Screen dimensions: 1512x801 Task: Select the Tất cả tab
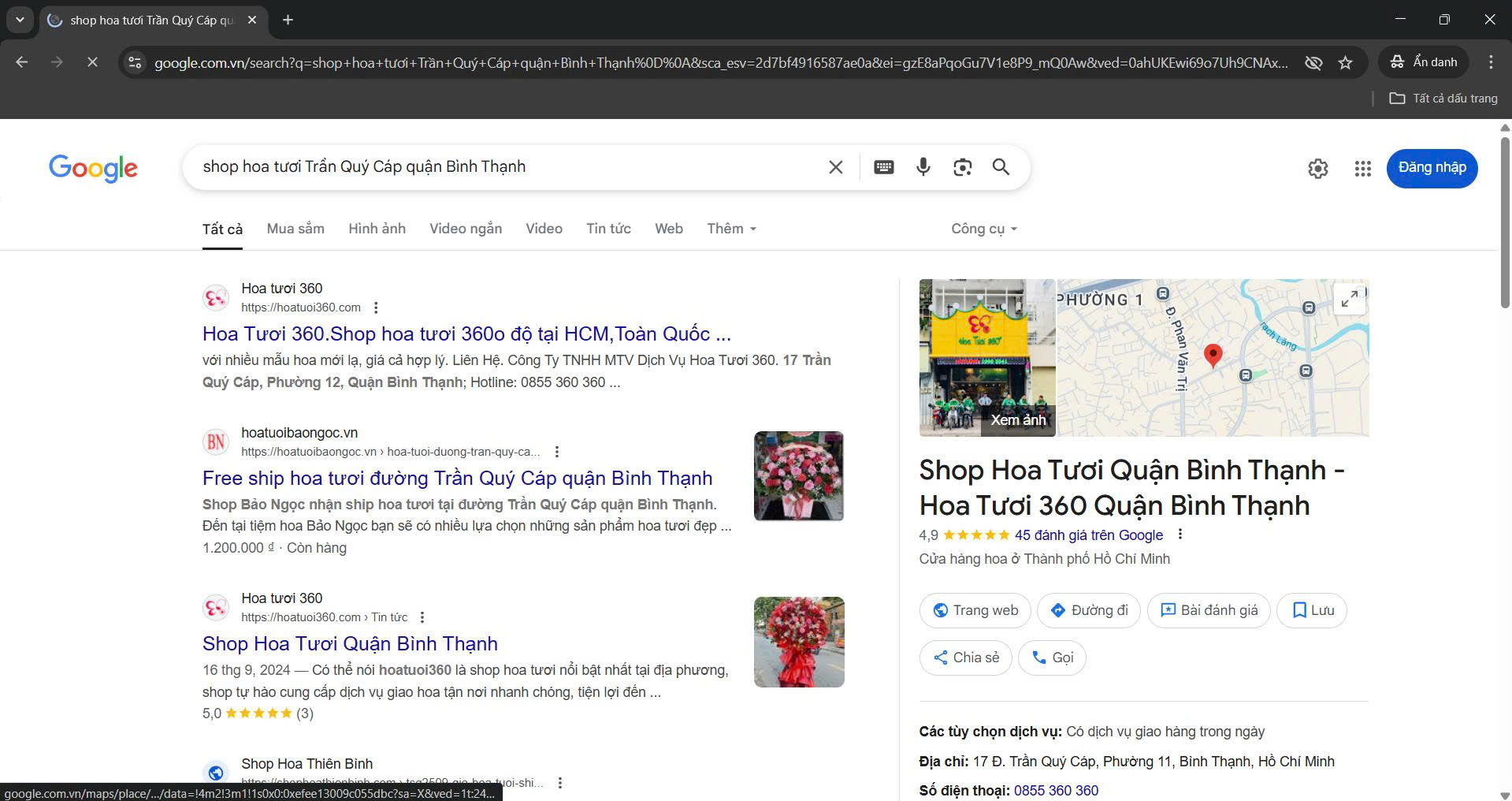coord(222,229)
